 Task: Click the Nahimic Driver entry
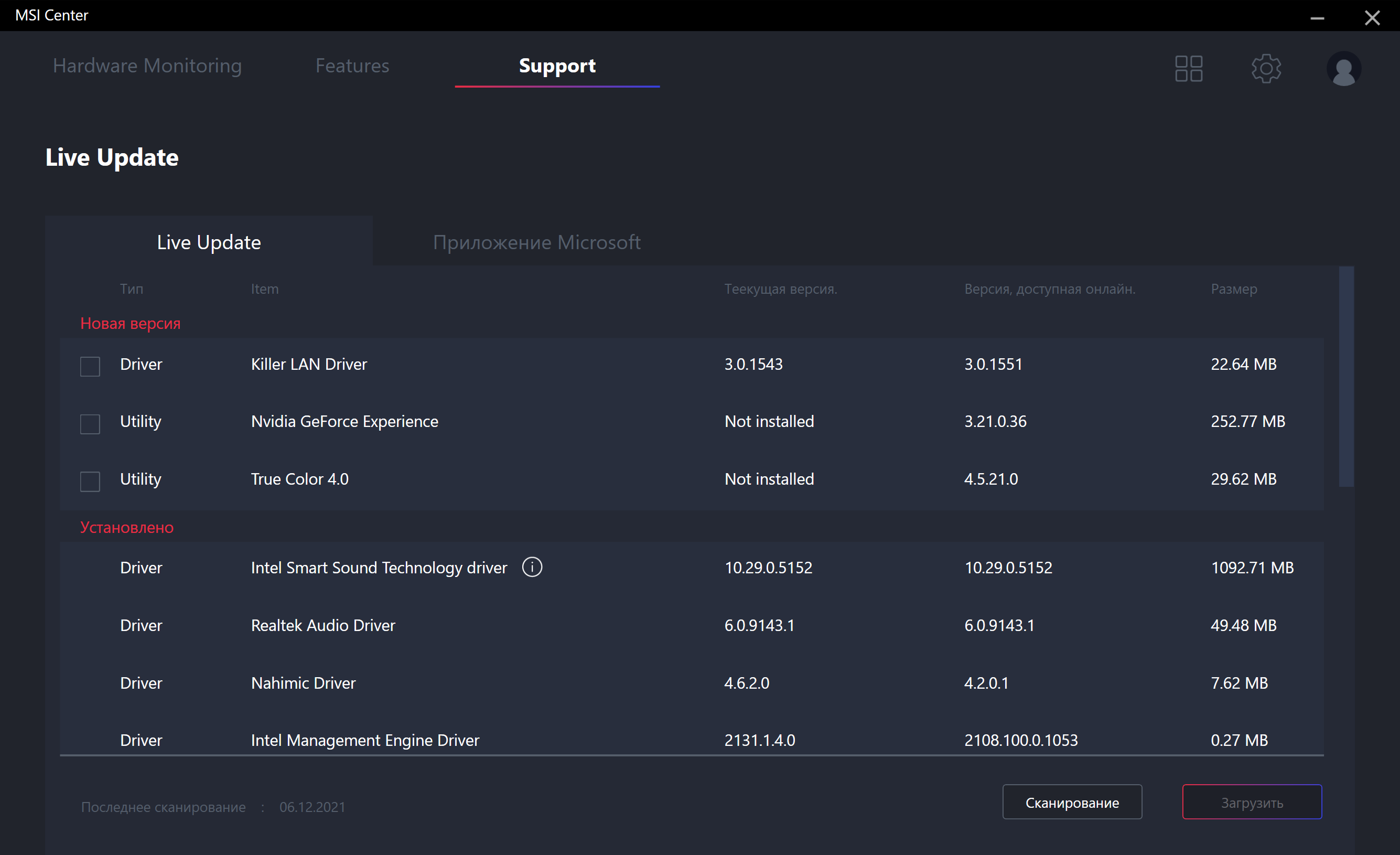click(303, 683)
